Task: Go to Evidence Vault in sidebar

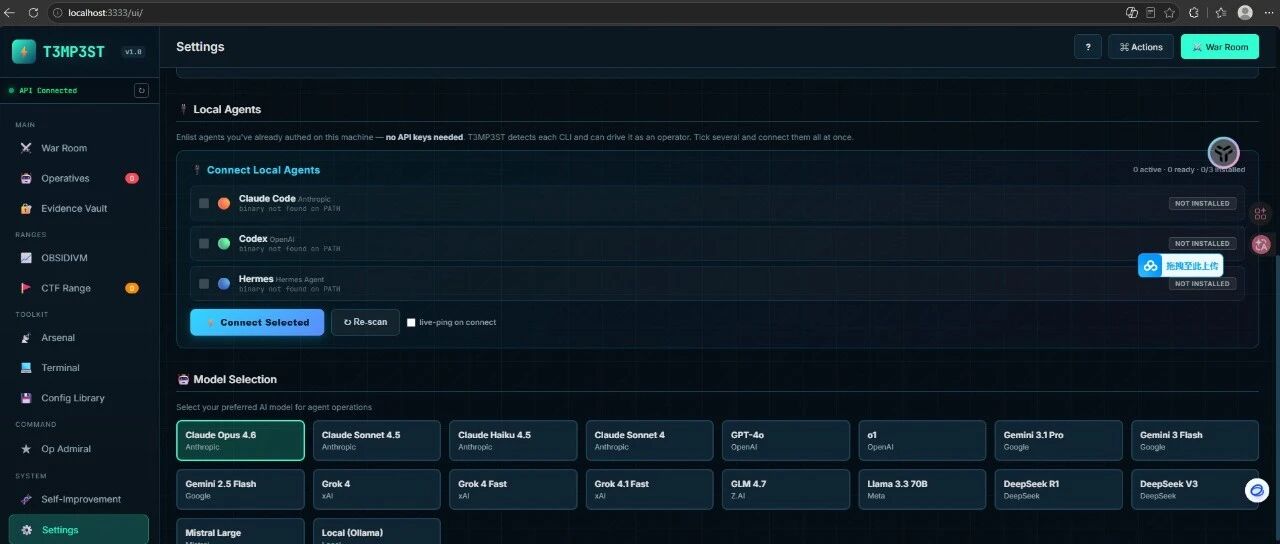Action: [x=79, y=208]
